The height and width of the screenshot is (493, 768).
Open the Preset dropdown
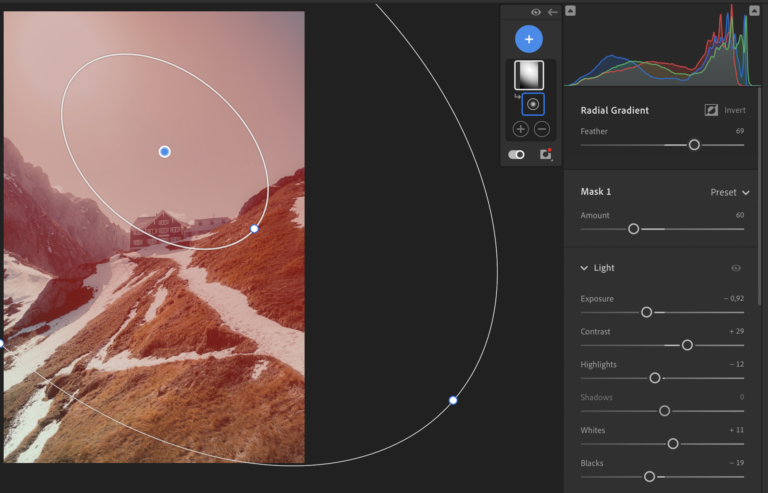(x=730, y=192)
